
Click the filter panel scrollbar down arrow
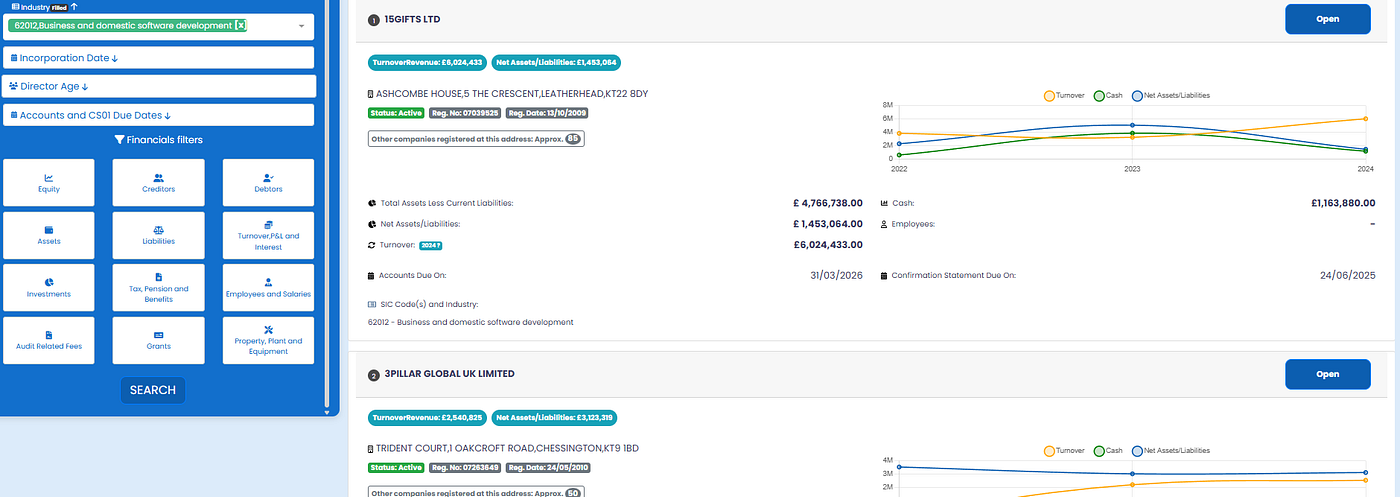coord(327,411)
